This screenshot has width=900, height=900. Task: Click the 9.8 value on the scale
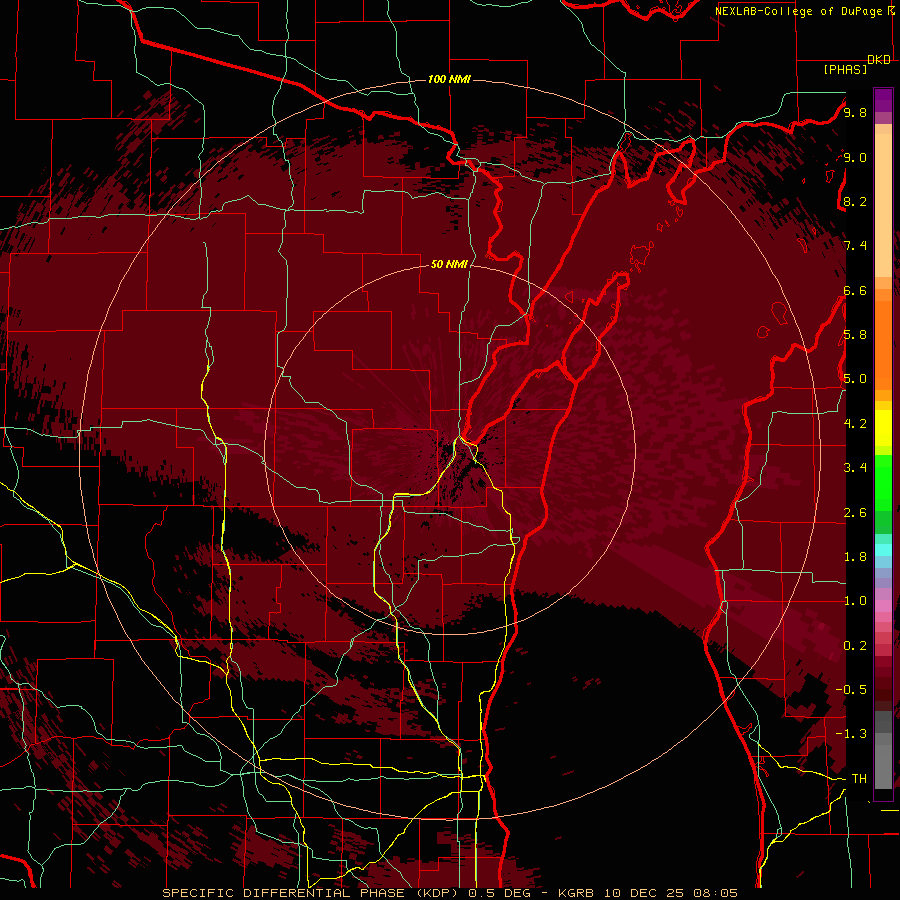[855, 112]
